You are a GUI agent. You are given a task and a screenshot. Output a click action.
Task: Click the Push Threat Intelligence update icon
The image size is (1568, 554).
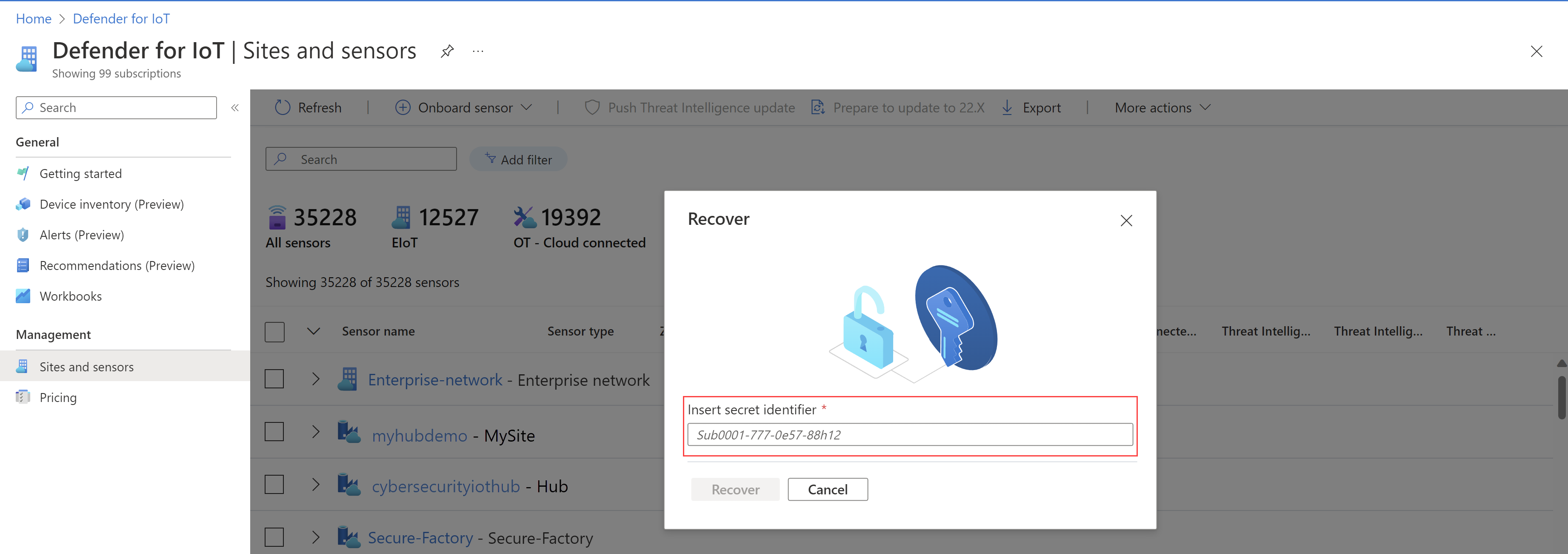[x=590, y=107]
